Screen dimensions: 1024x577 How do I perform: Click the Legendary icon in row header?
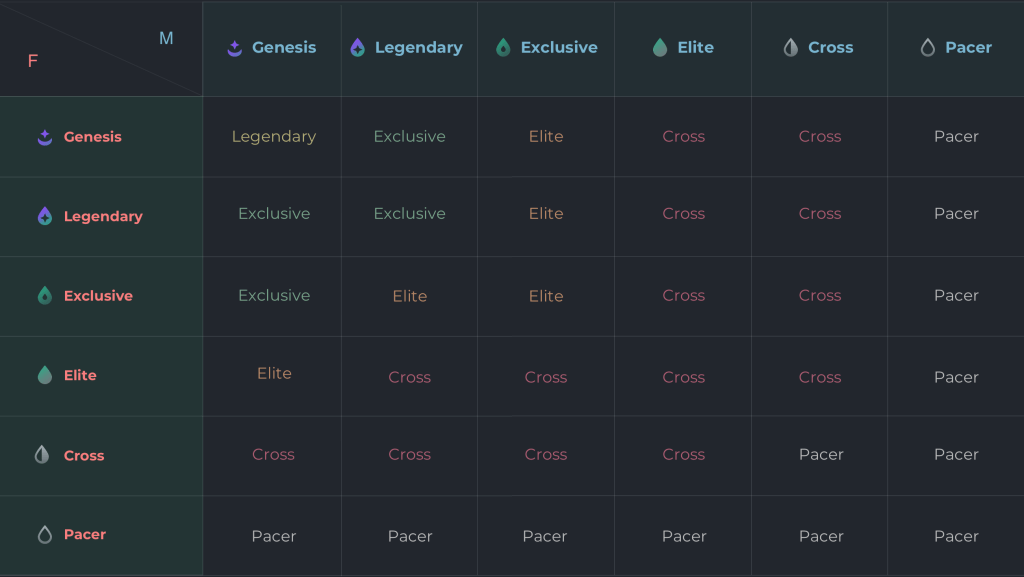[x=44, y=216]
